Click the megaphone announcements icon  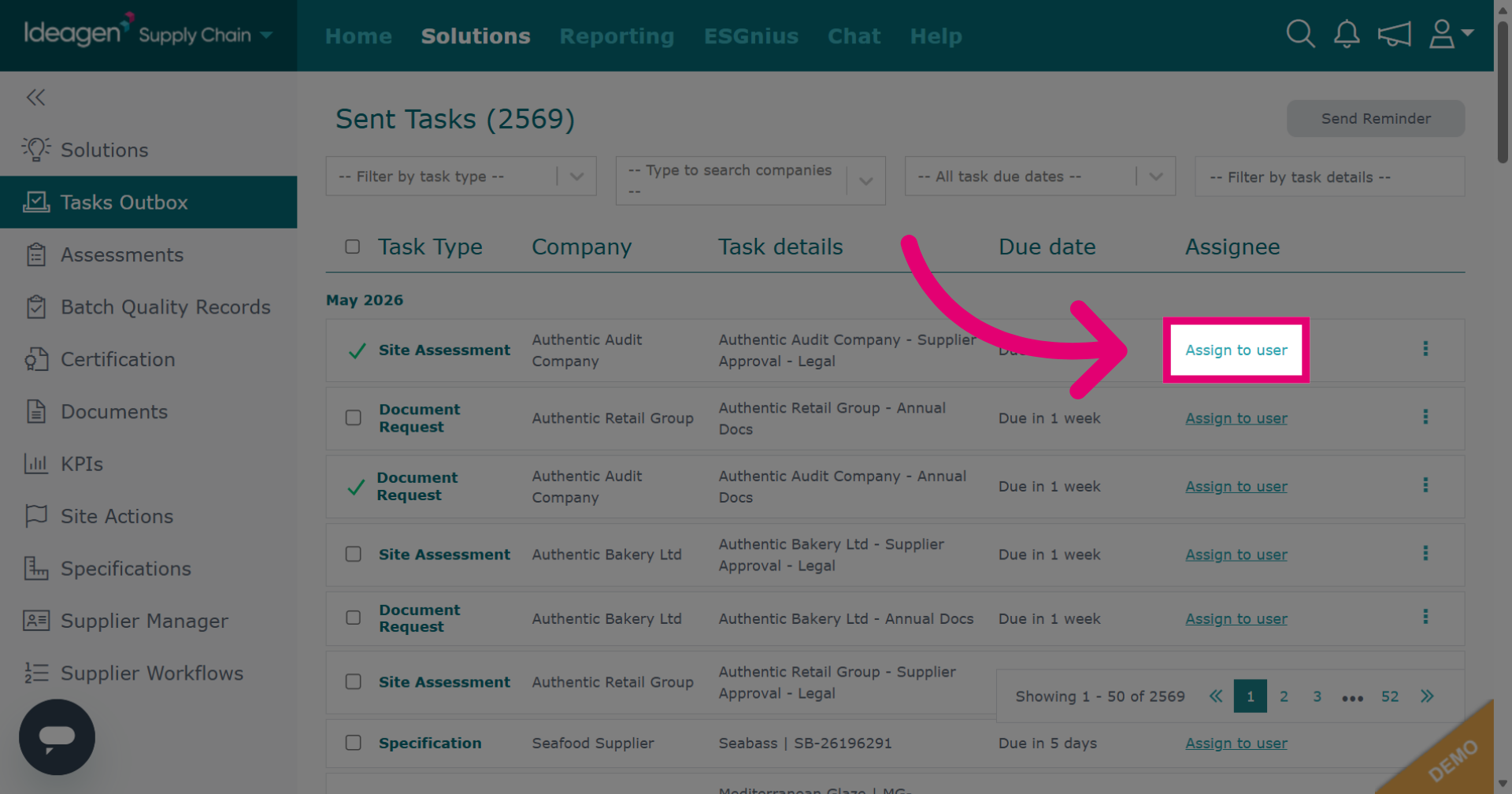coord(1394,35)
